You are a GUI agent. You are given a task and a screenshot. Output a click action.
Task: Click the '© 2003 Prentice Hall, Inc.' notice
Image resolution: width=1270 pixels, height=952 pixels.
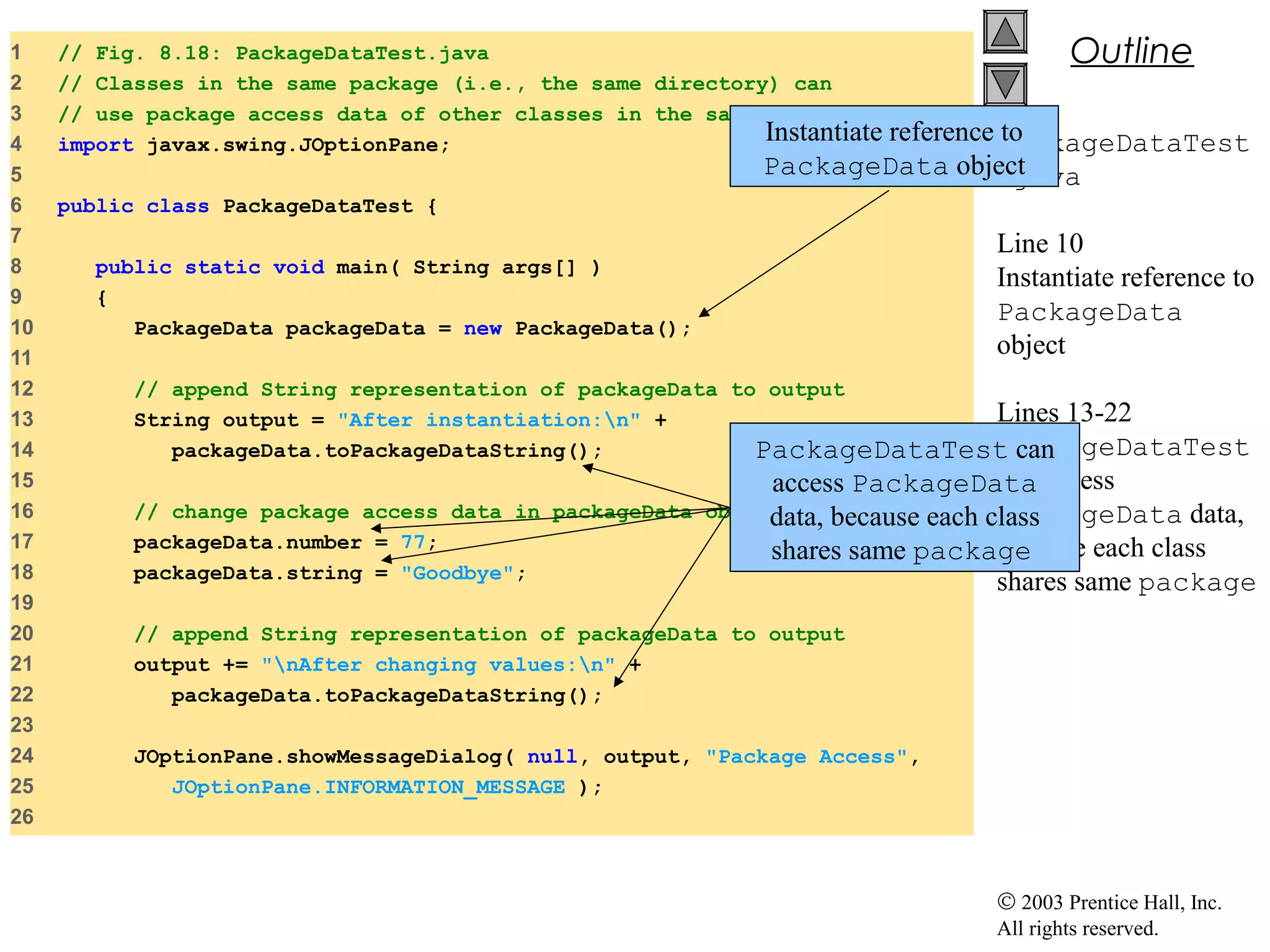[1109, 902]
